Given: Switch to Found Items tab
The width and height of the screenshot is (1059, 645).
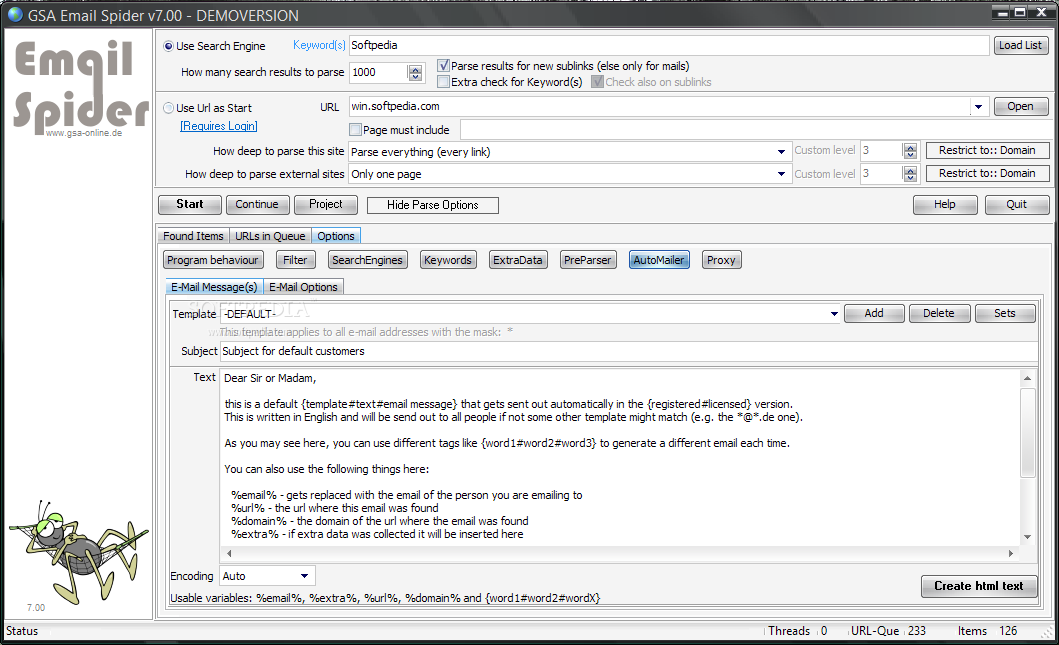Looking at the screenshot, I should coord(192,236).
